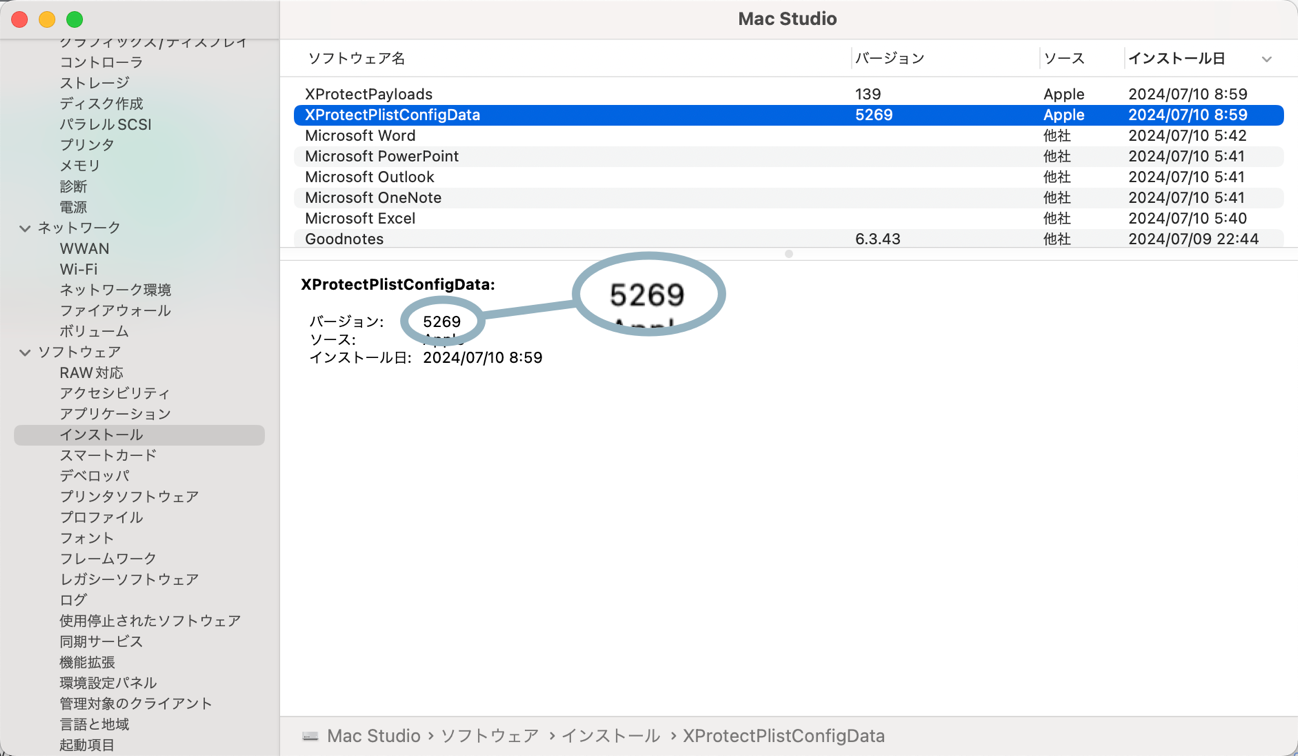The image size is (1298, 756).
Task: Sort by バージョン column header
Action: (890, 59)
